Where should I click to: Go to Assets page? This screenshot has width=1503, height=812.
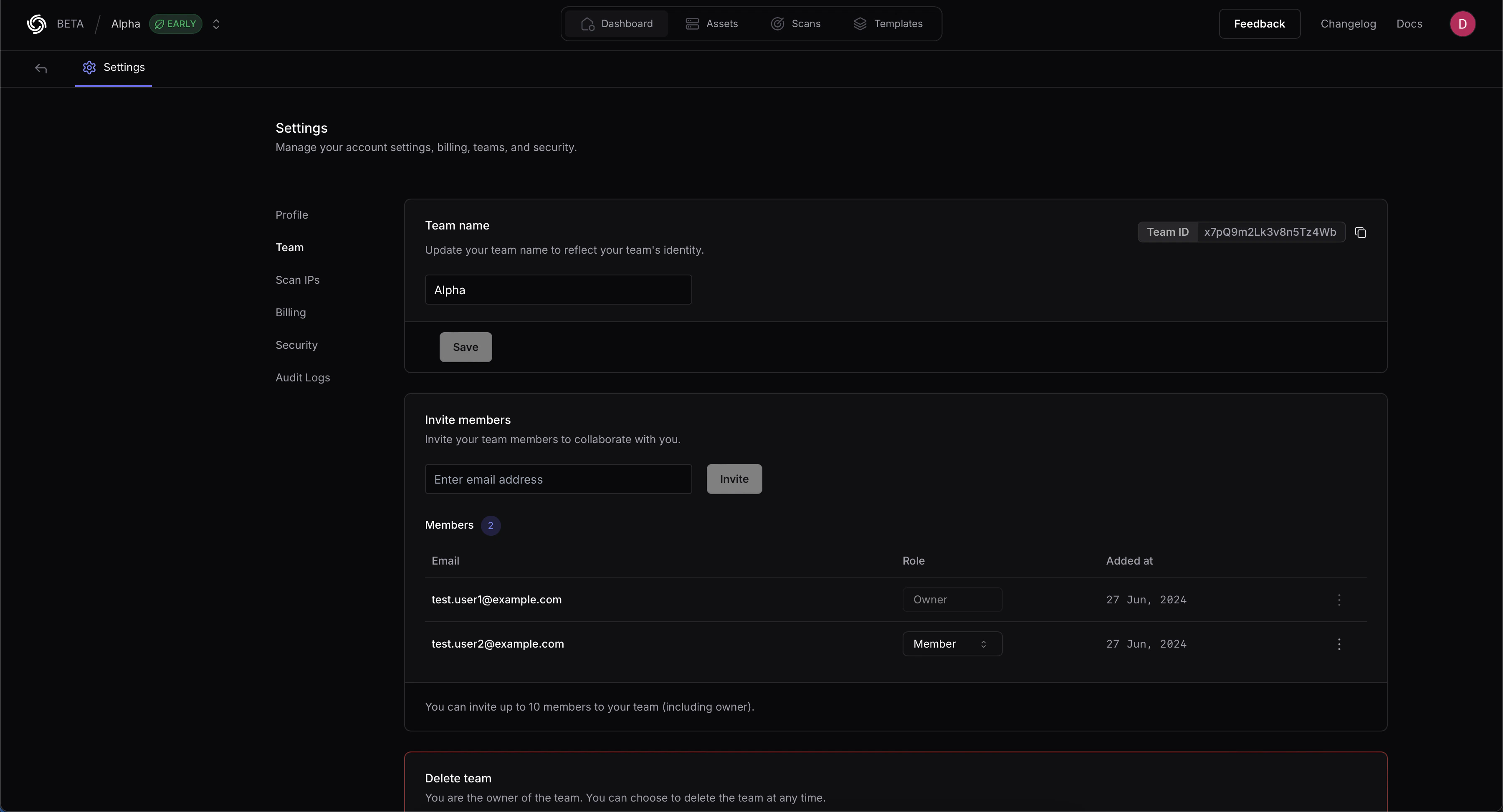point(712,24)
